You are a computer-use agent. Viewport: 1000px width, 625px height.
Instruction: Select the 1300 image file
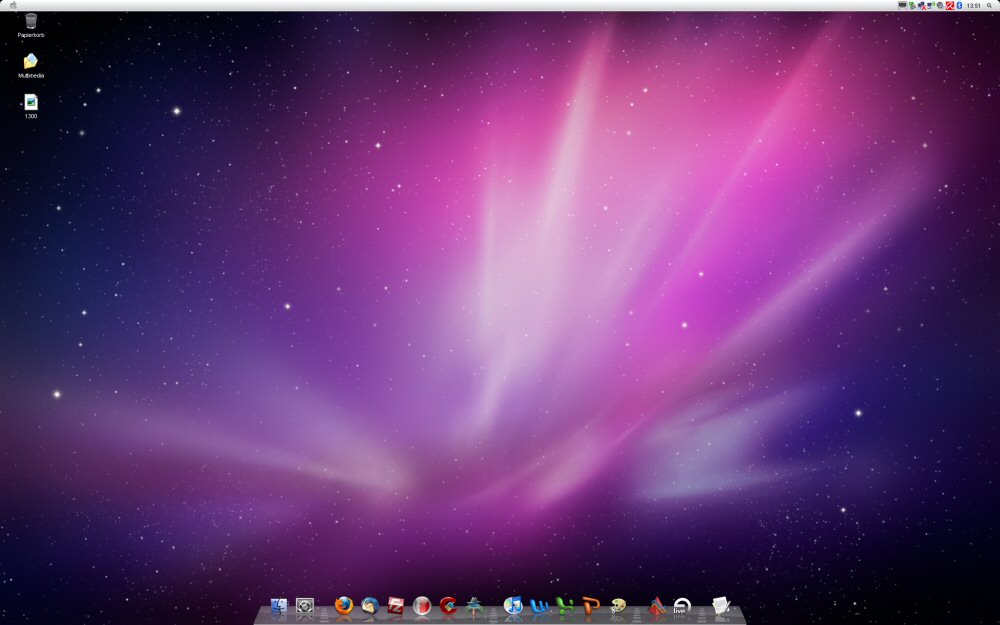click(x=31, y=102)
